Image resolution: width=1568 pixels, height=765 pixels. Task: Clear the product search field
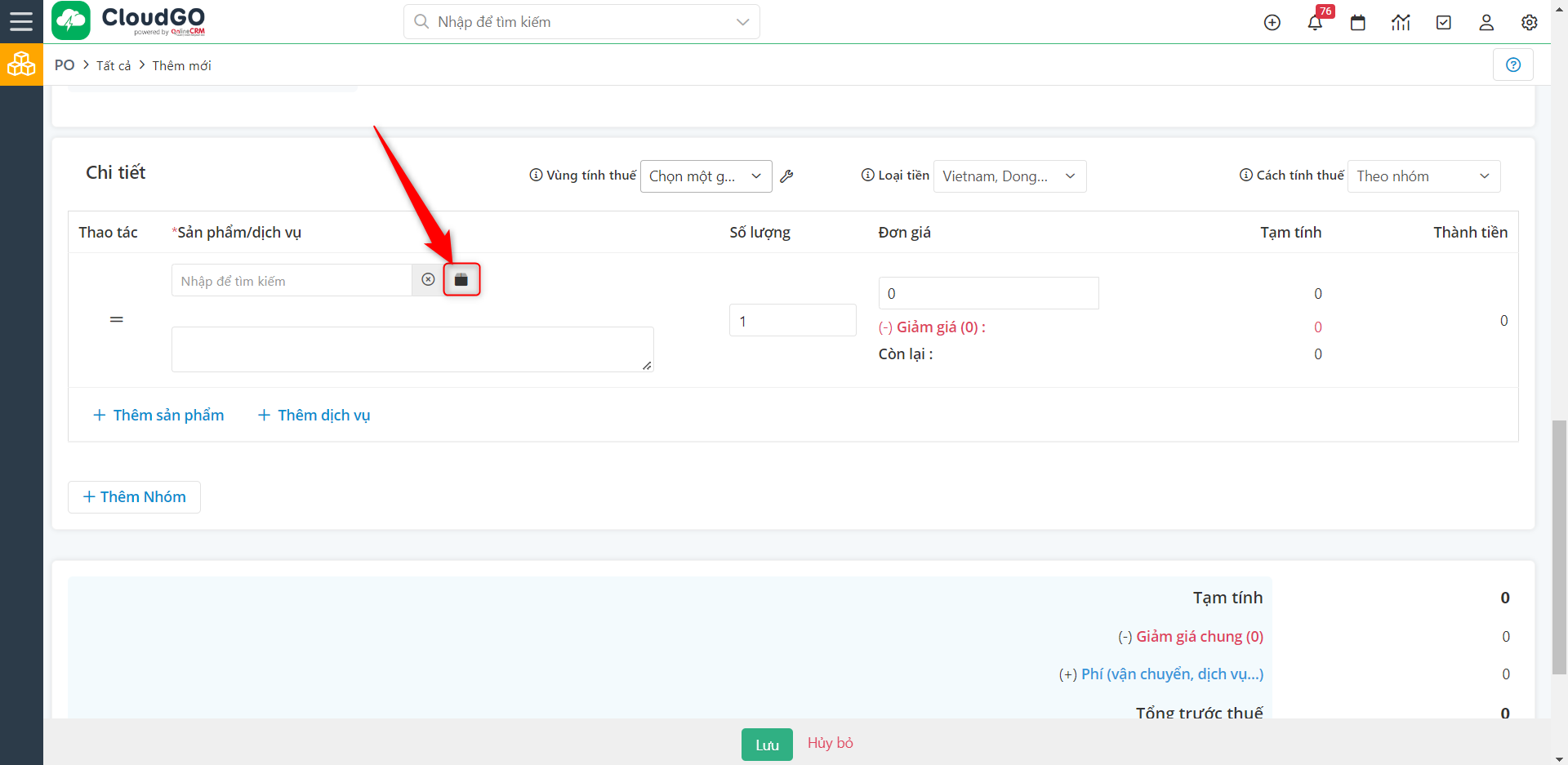click(x=428, y=280)
